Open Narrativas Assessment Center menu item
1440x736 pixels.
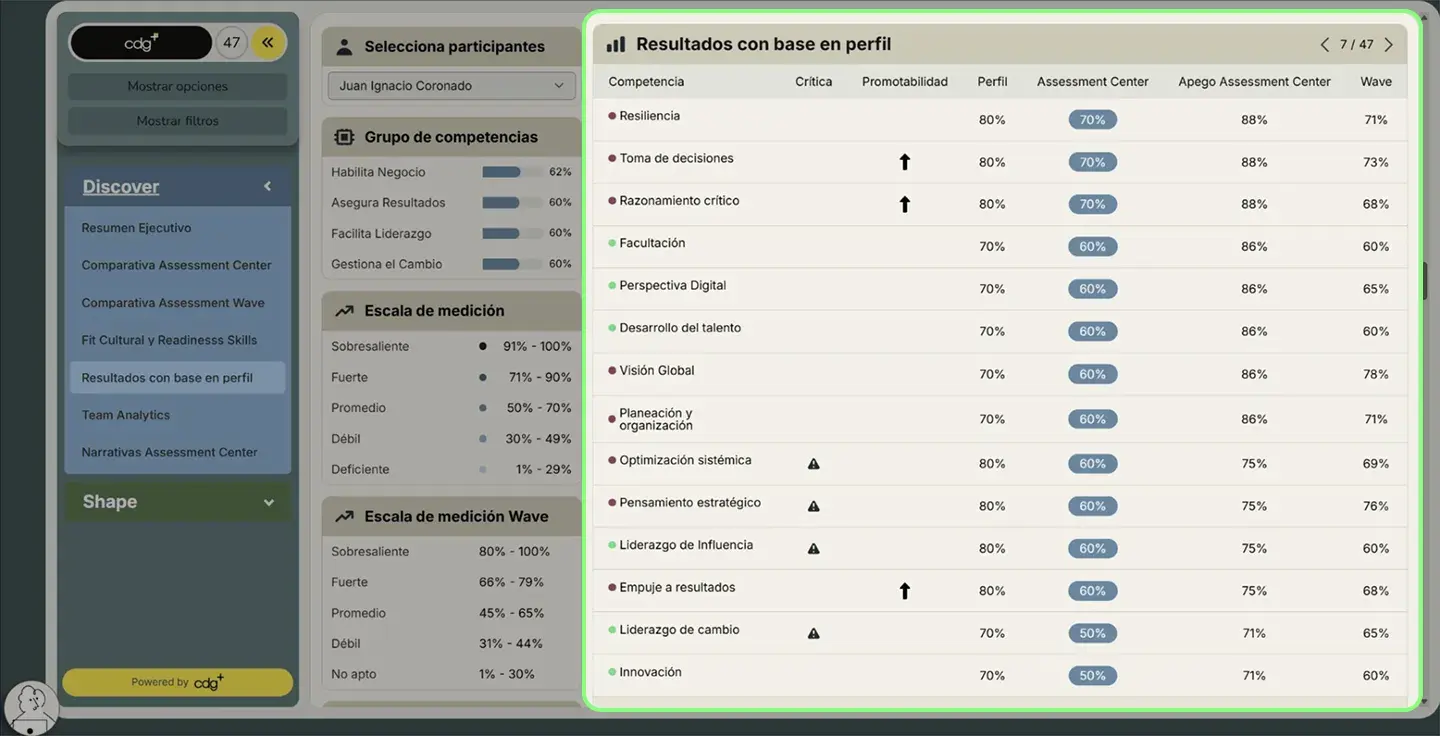pyautogui.click(x=170, y=452)
